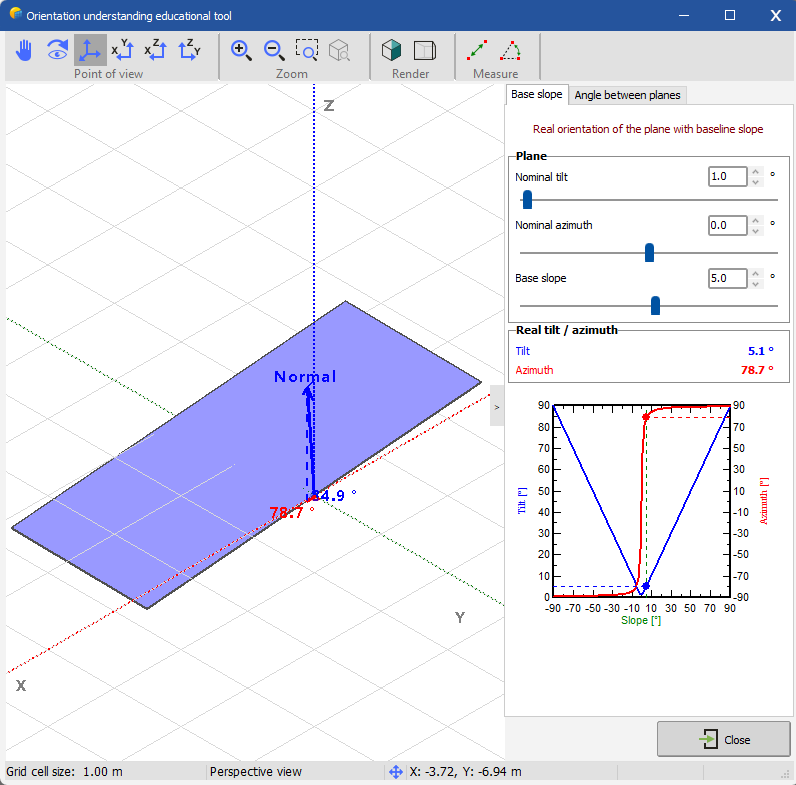Choose wireframe render mode

click(425, 50)
